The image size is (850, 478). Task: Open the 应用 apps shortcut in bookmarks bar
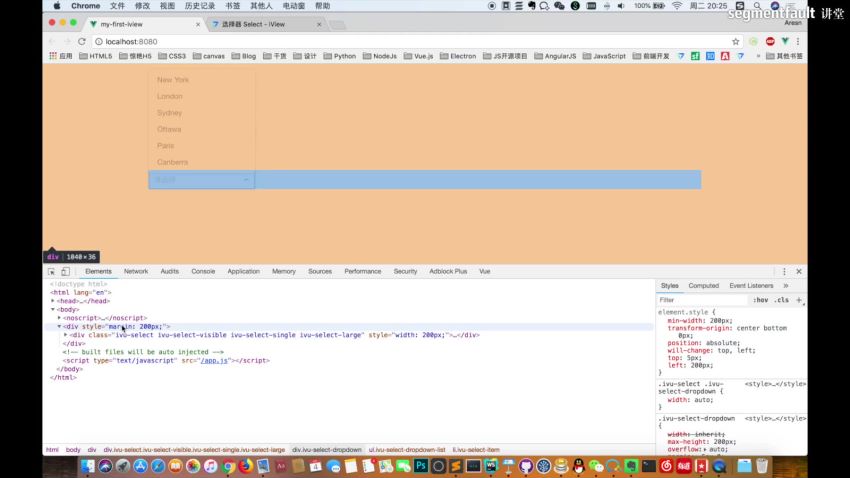(61, 56)
